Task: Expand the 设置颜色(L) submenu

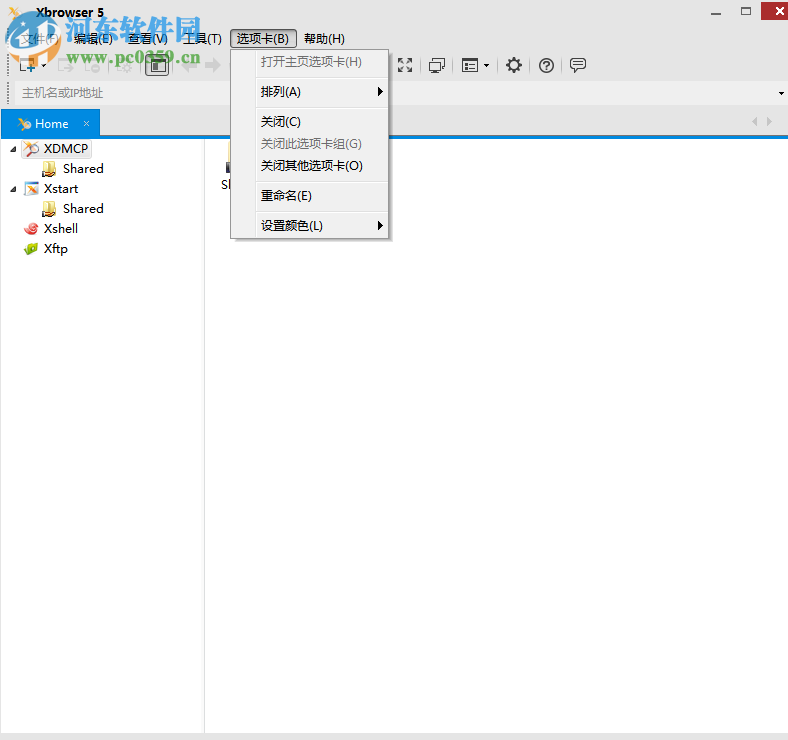Action: pos(310,226)
